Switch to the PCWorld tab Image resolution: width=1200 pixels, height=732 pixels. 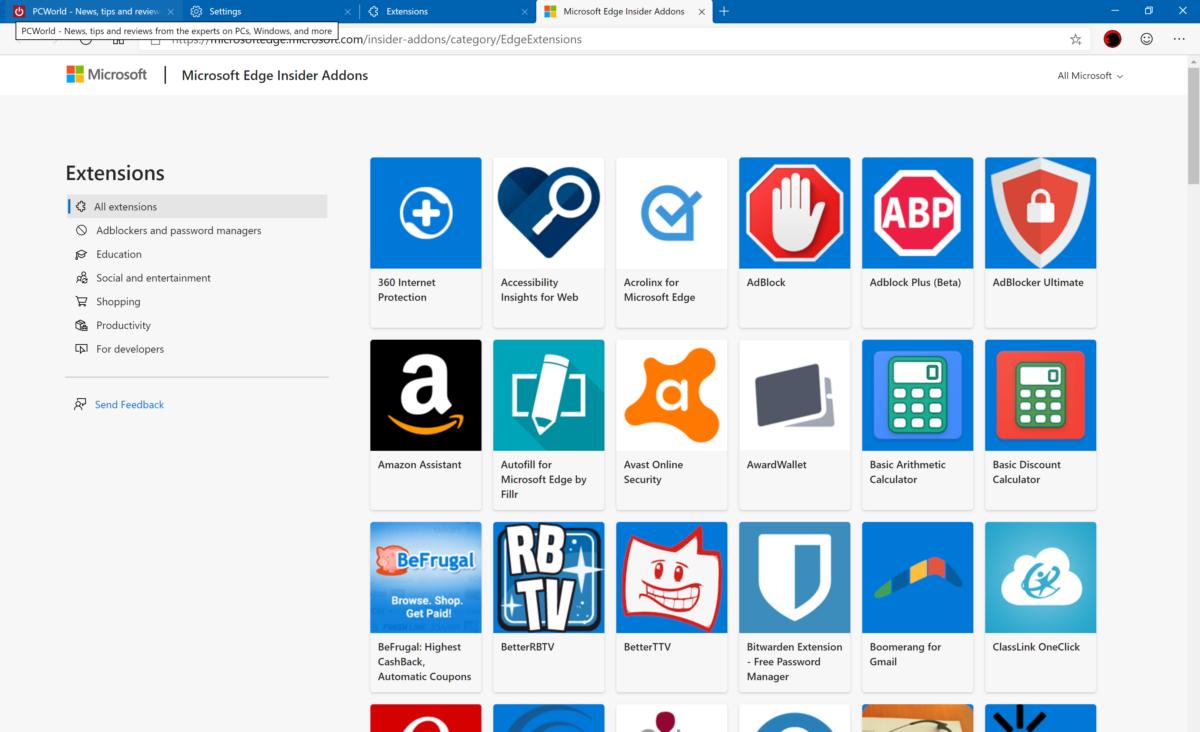point(92,11)
